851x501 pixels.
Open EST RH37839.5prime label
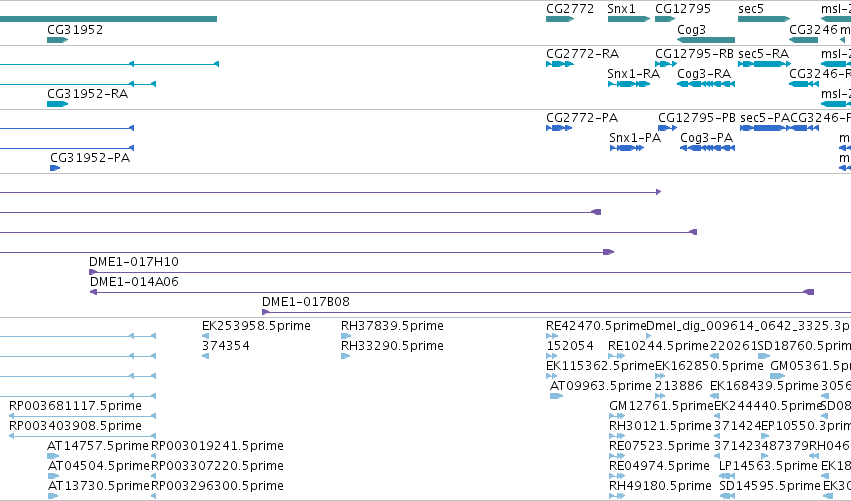tap(392, 326)
